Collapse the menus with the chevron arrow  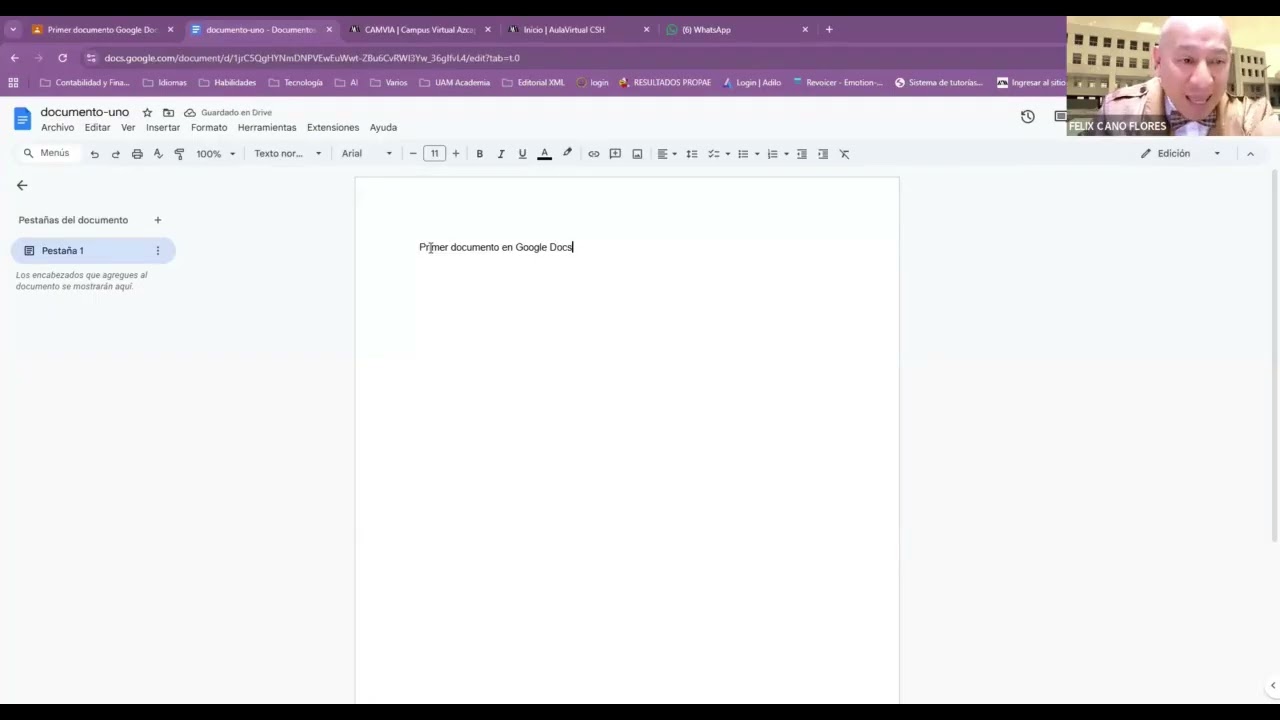click(x=1250, y=154)
